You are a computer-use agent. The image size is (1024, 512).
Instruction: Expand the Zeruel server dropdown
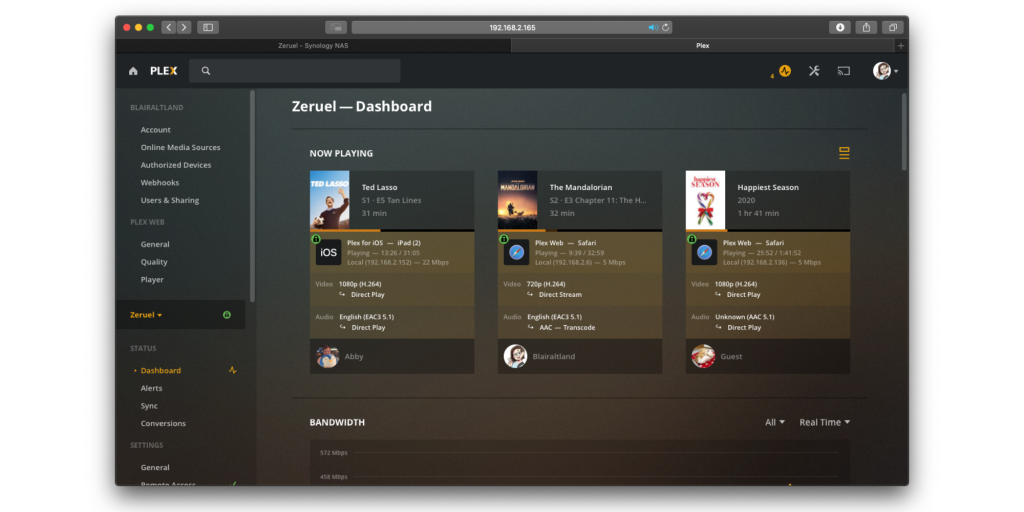point(146,315)
